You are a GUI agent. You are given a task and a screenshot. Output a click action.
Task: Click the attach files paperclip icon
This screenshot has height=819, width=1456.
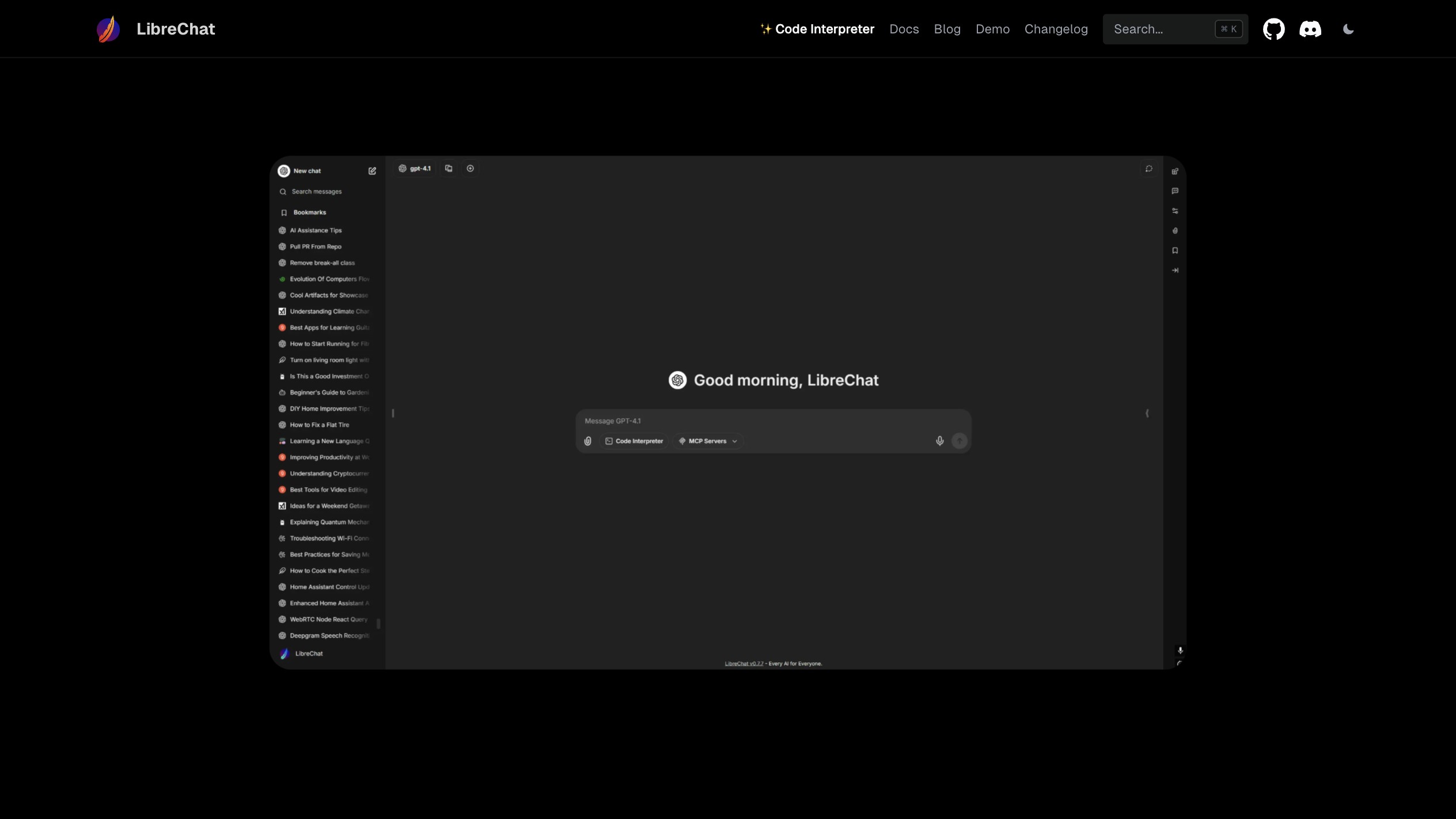click(x=587, y=441)
